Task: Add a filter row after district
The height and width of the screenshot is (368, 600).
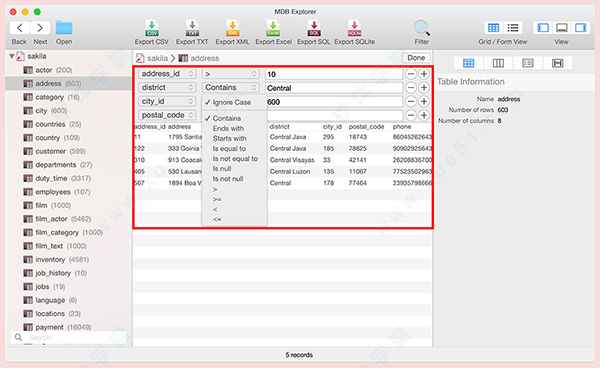Action: pos(424,88)
